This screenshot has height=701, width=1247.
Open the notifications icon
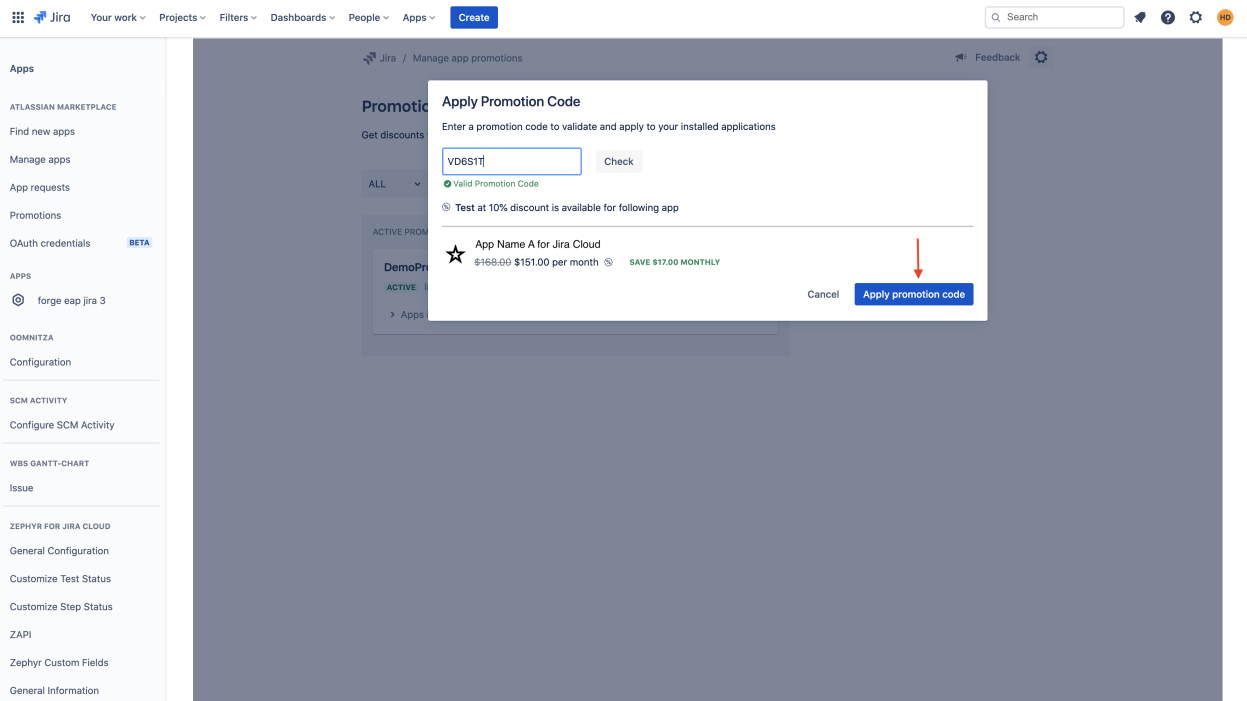click(x=1140, y=17)
